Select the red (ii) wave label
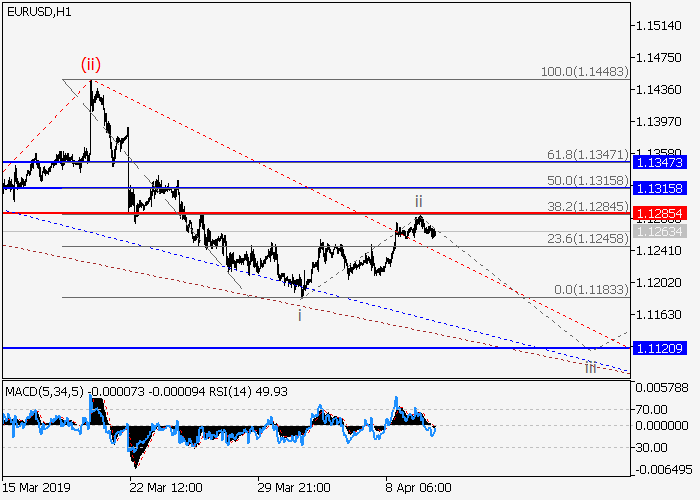Screen dimensions: 700x500 click(x=91, y=65)
